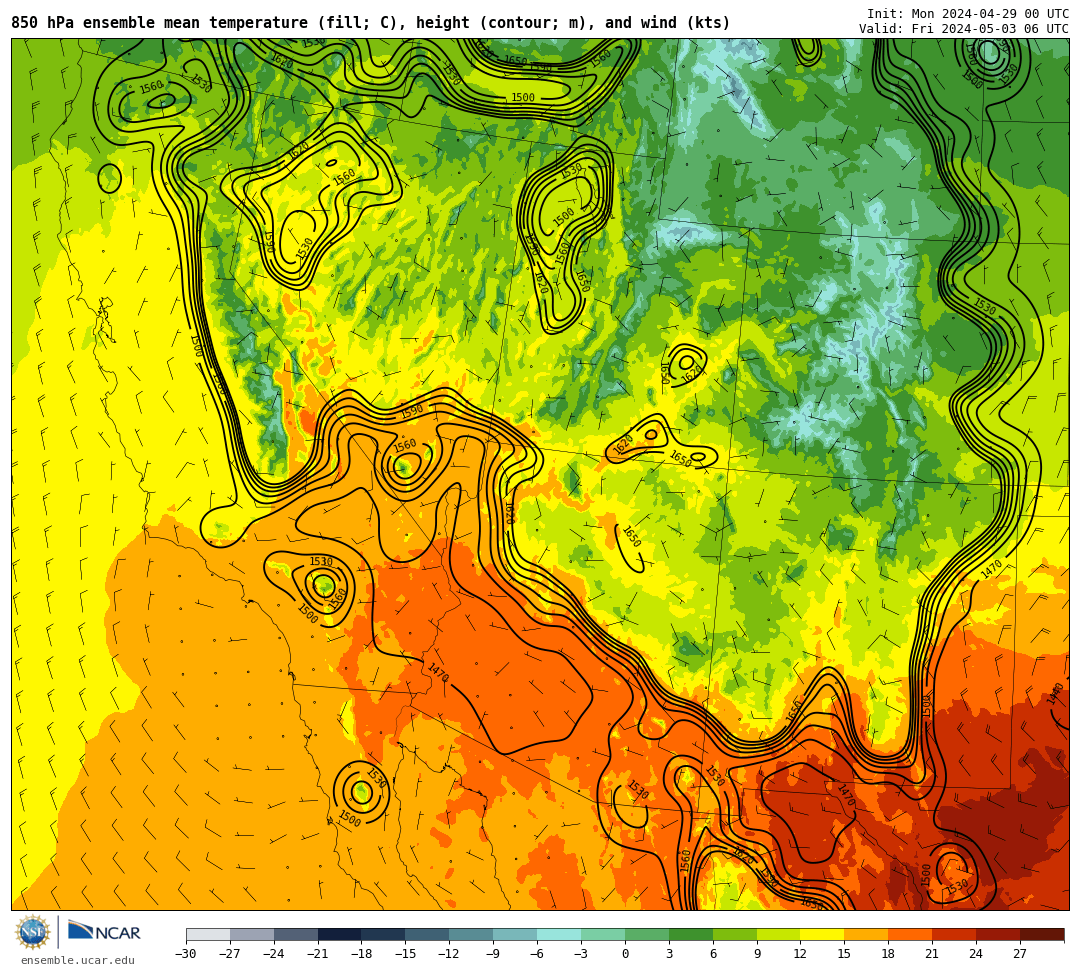
Task: Select the 850 hPa ensemble mean temperature title
Action: (371, 23)
